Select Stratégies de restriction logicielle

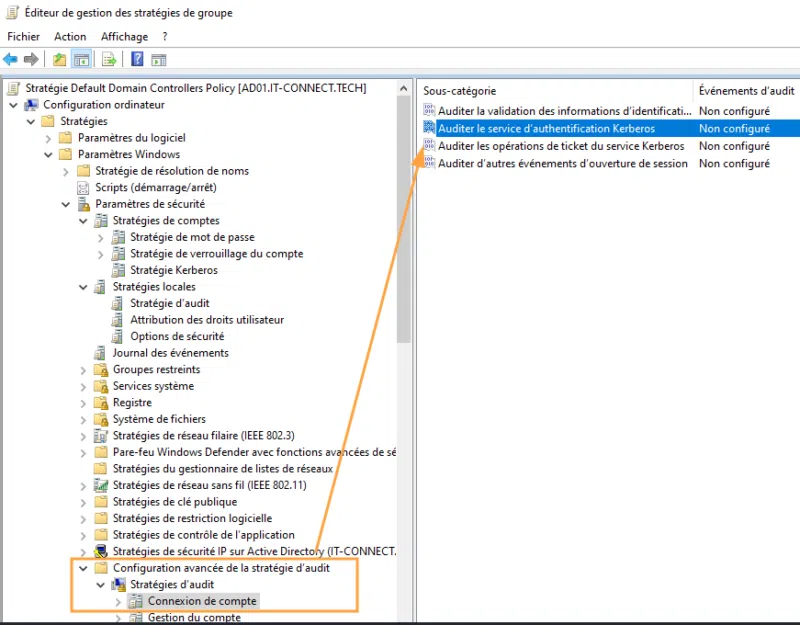click(192, 518)
